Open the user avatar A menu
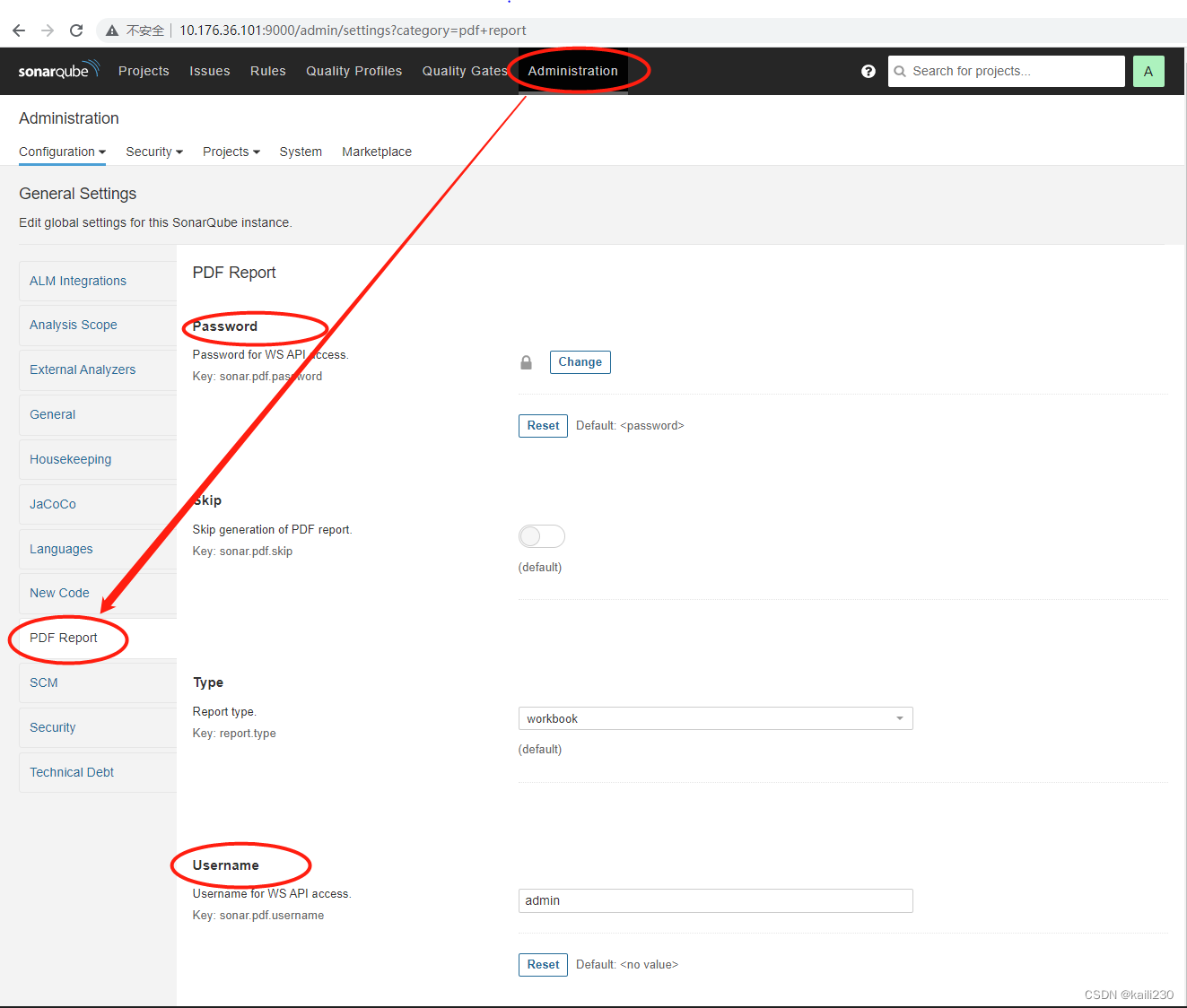 tap(1148, 71)
